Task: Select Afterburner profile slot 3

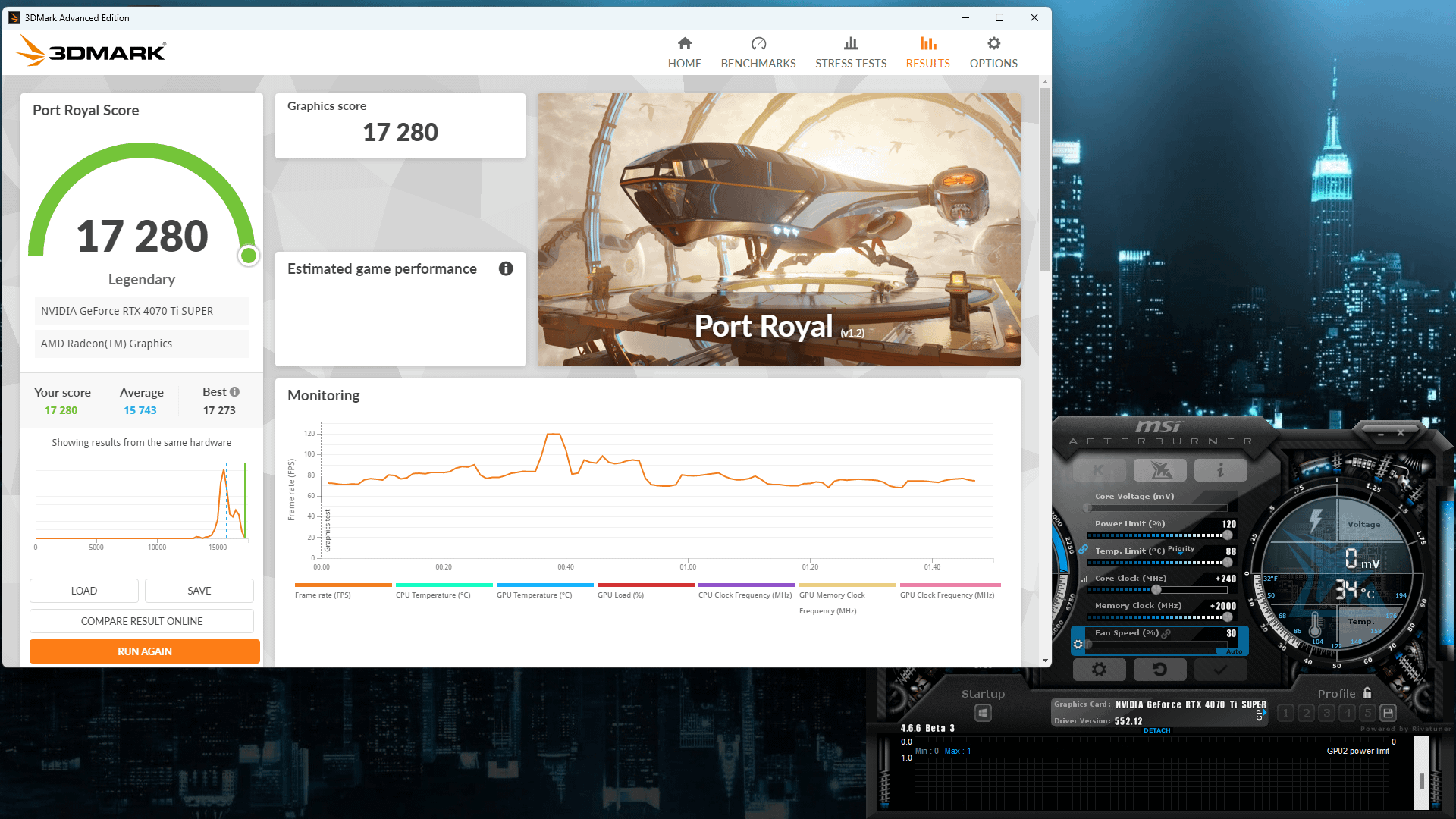Action: click(x=1326, y=713)
